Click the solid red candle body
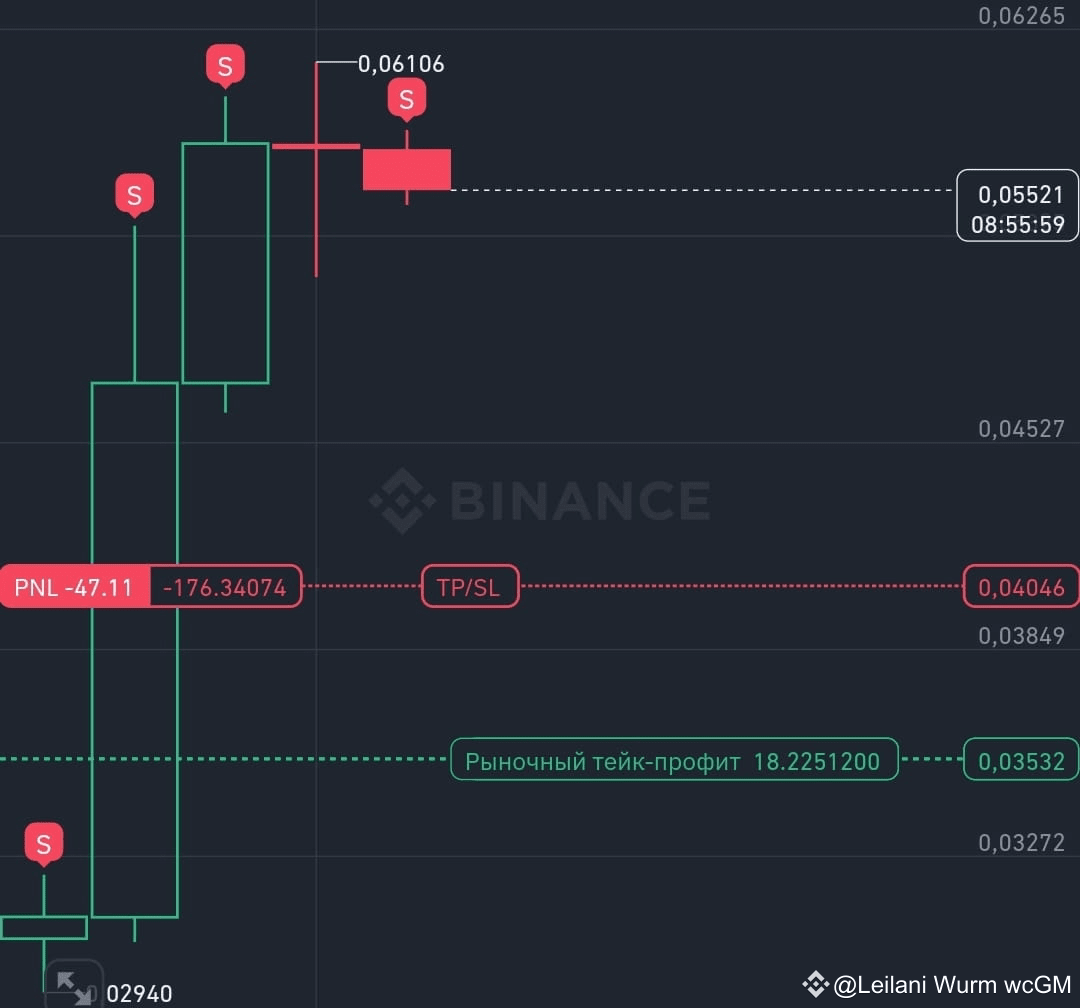This screenshot has height=1008, width=1080. pos(407,169)
